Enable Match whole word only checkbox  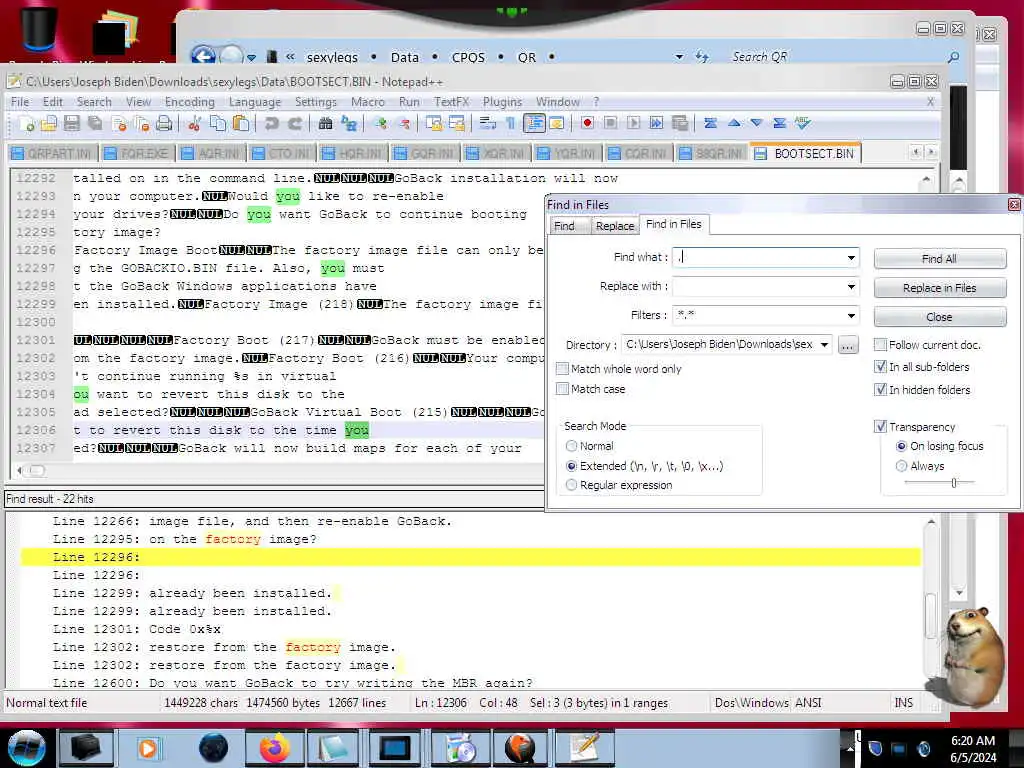coord(562,369)
